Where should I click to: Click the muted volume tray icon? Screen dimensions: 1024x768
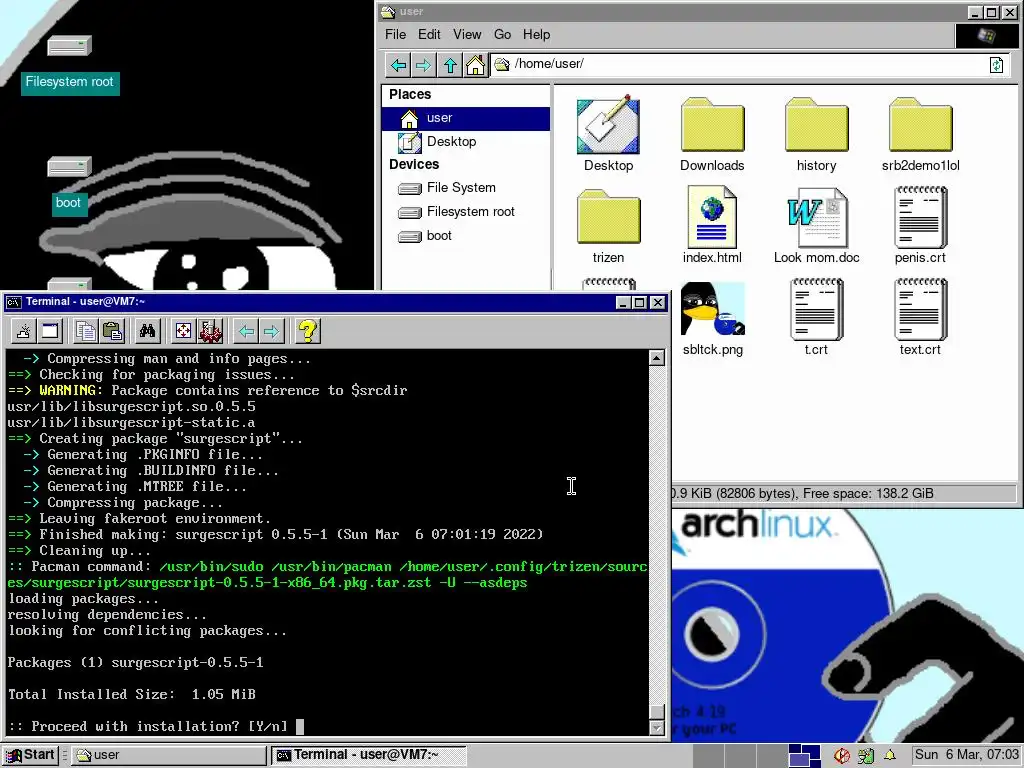842,756
